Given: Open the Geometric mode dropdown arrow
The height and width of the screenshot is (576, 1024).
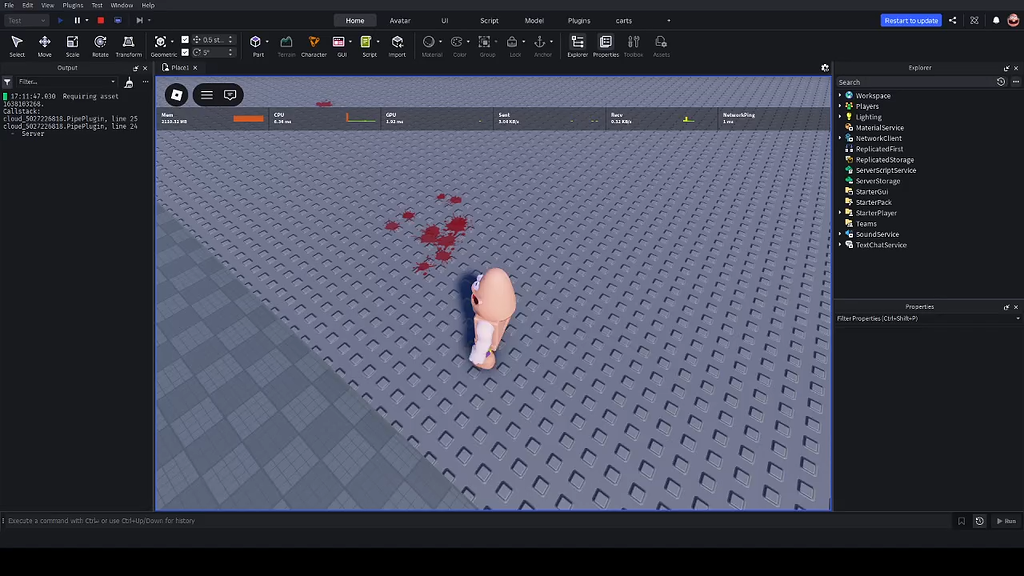Looking at the screenshot, I should click(x=172, y=42).
